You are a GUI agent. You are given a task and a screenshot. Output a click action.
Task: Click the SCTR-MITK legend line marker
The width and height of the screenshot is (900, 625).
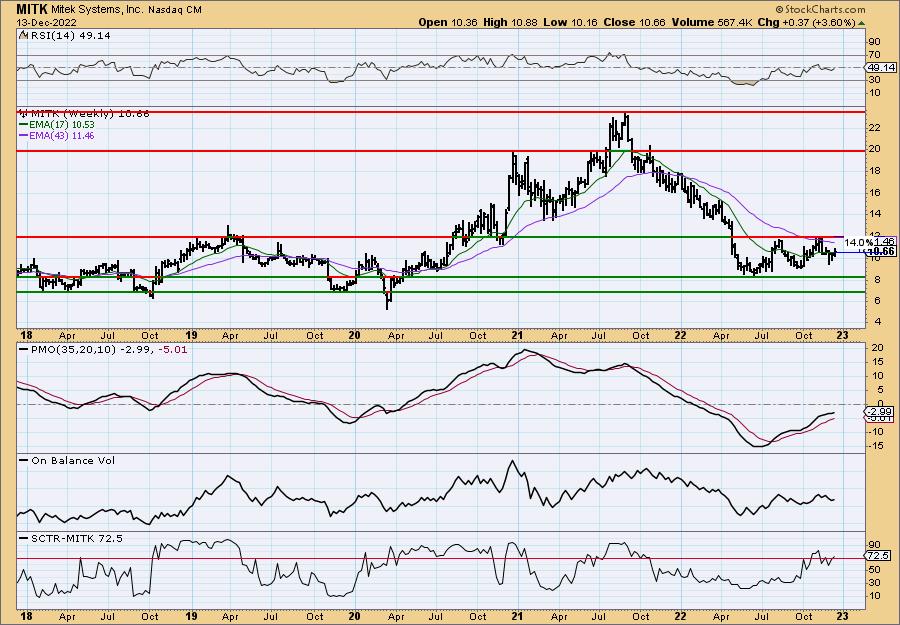click(23, 538)
